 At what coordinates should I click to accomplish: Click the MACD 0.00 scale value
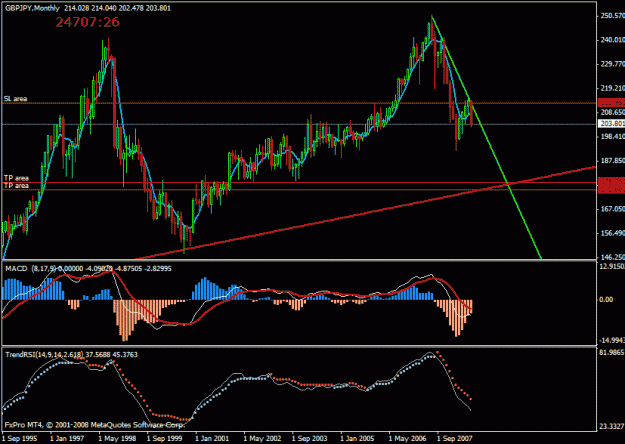pos(607,300)
